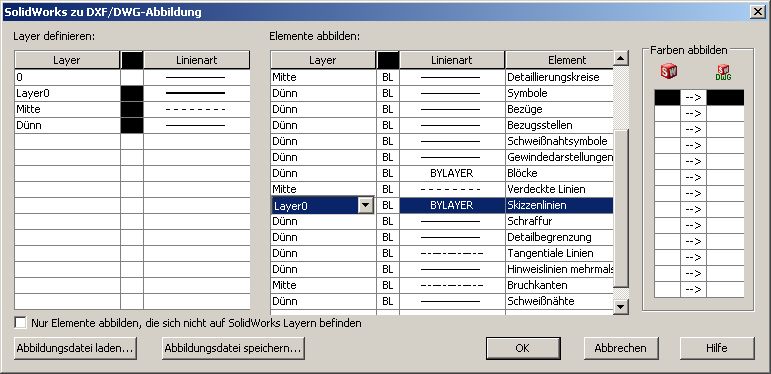Select layer '0' in Layer definieren list
The image size is (771, 374).
tap(67, 77)
